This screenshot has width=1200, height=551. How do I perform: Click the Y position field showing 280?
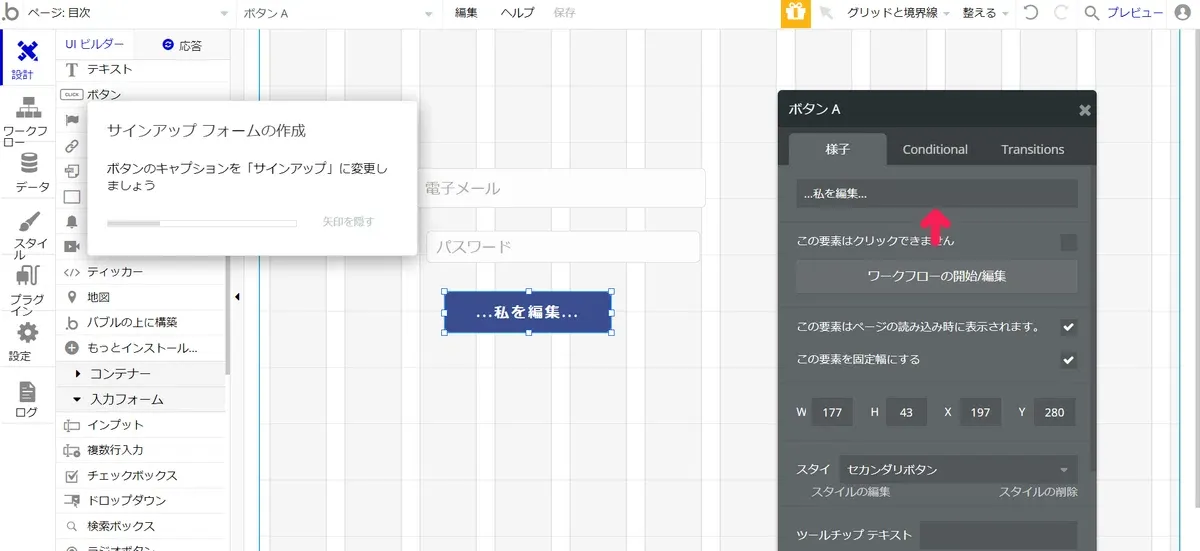1054,412
